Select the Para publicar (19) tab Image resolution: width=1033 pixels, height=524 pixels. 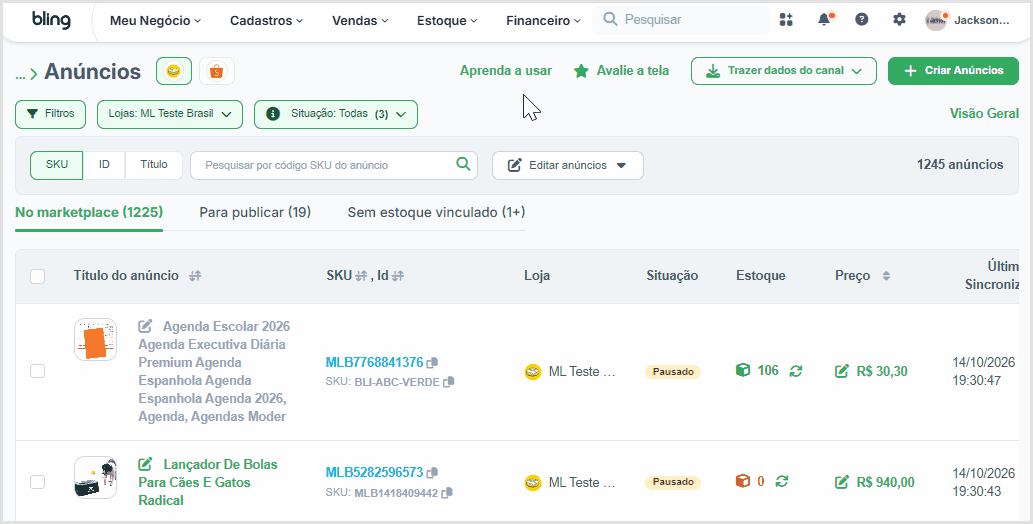tap(255, 212)
